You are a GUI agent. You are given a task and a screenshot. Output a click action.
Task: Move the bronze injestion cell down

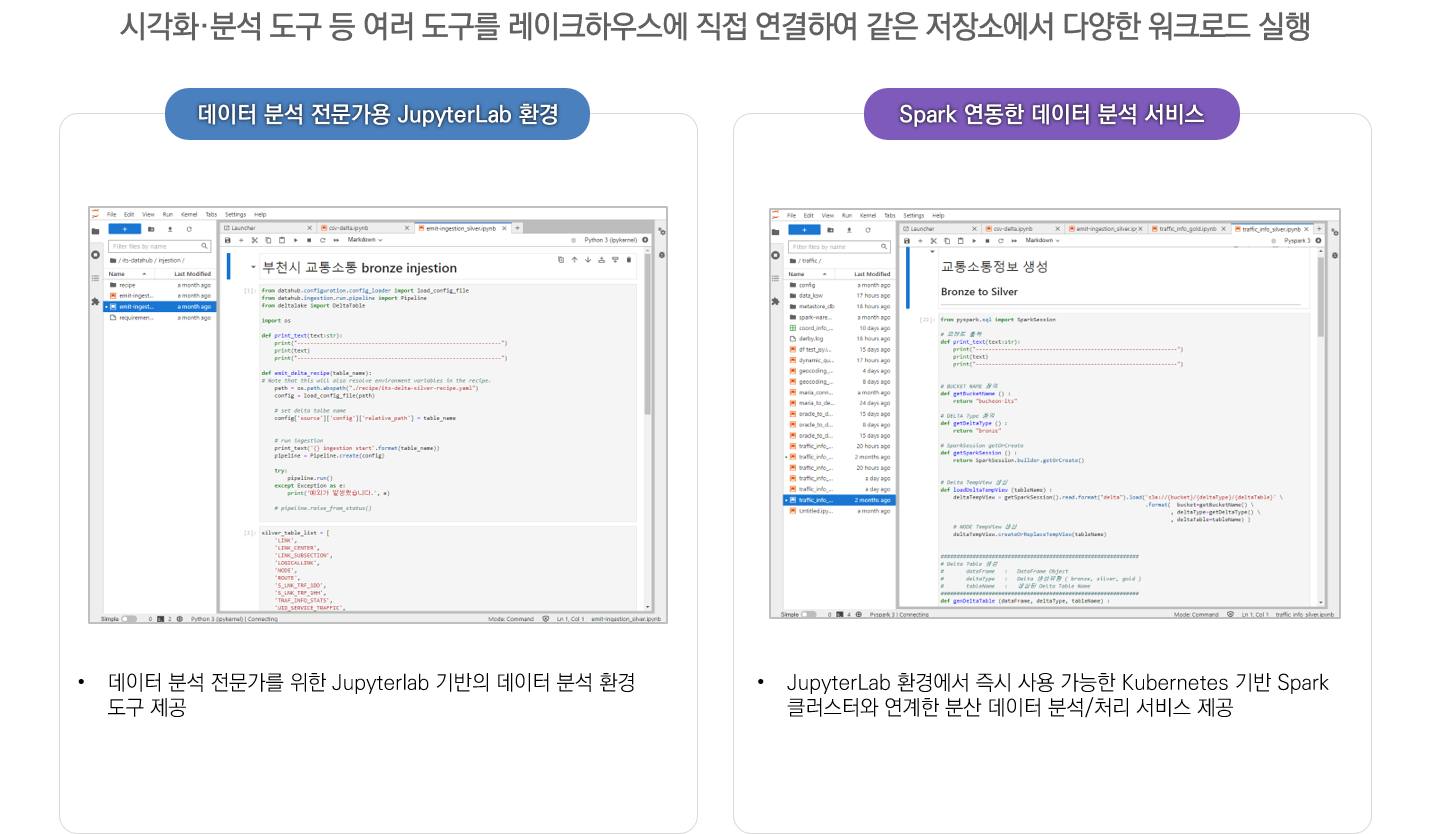[588, 260]
